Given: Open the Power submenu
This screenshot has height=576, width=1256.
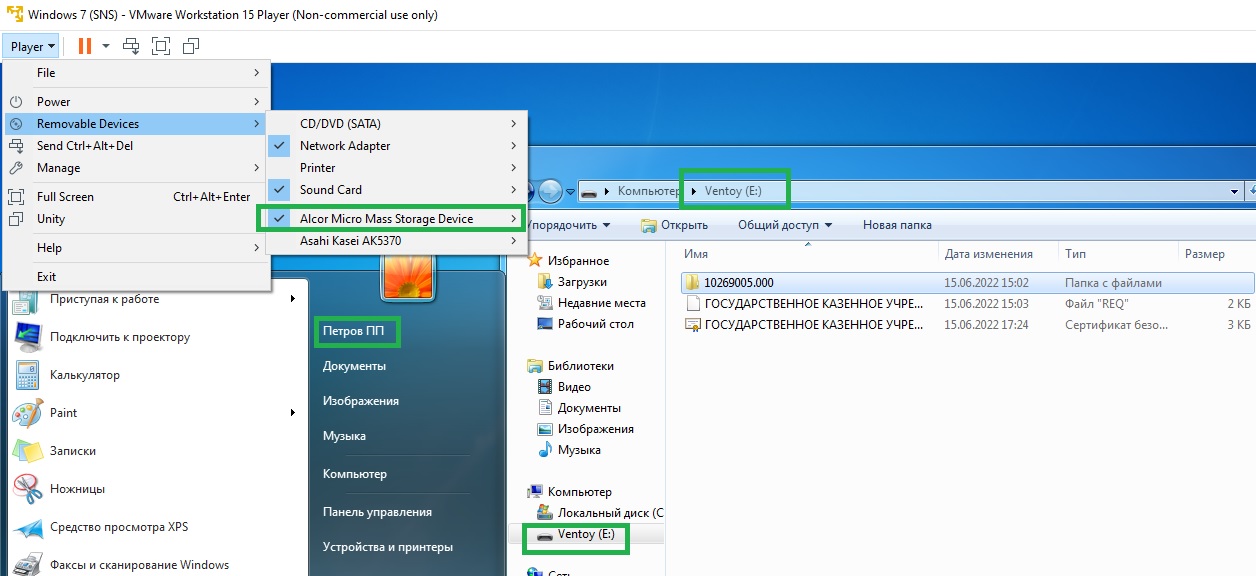Looking at the screenshot, I should 54,102.
